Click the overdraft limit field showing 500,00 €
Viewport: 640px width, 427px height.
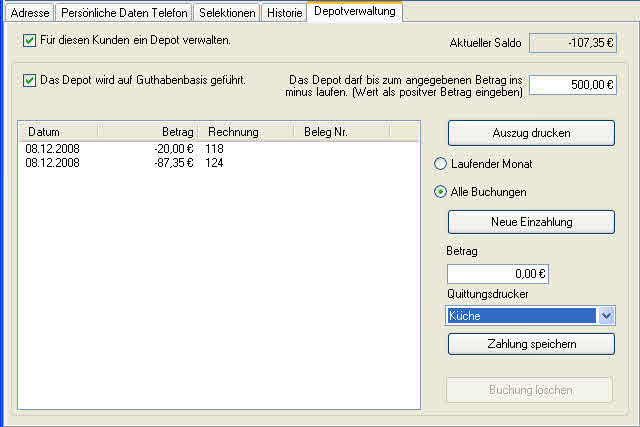572,86
